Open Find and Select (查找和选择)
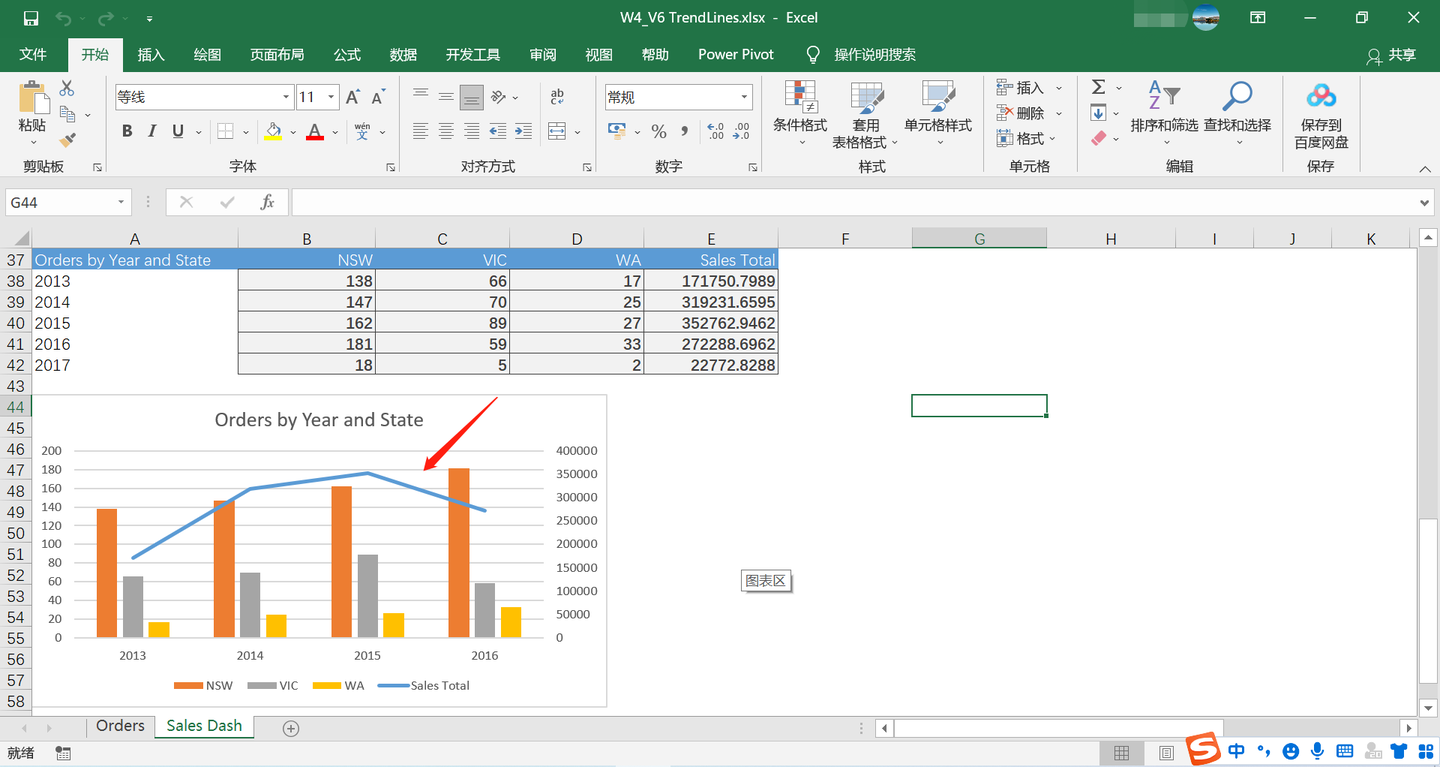The width and height of the screenshot is (1440, 767). [1237, 110]
